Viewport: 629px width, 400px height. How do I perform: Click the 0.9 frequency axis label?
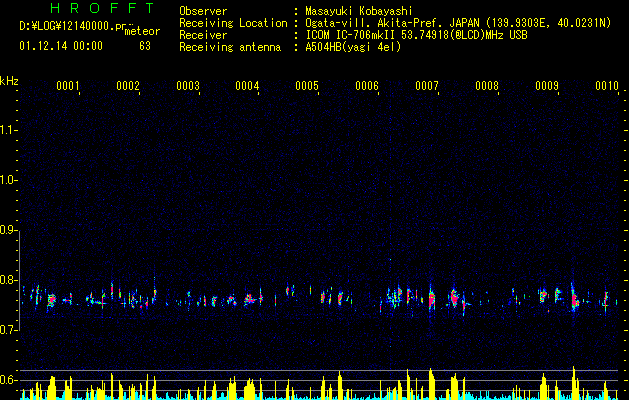7,230
